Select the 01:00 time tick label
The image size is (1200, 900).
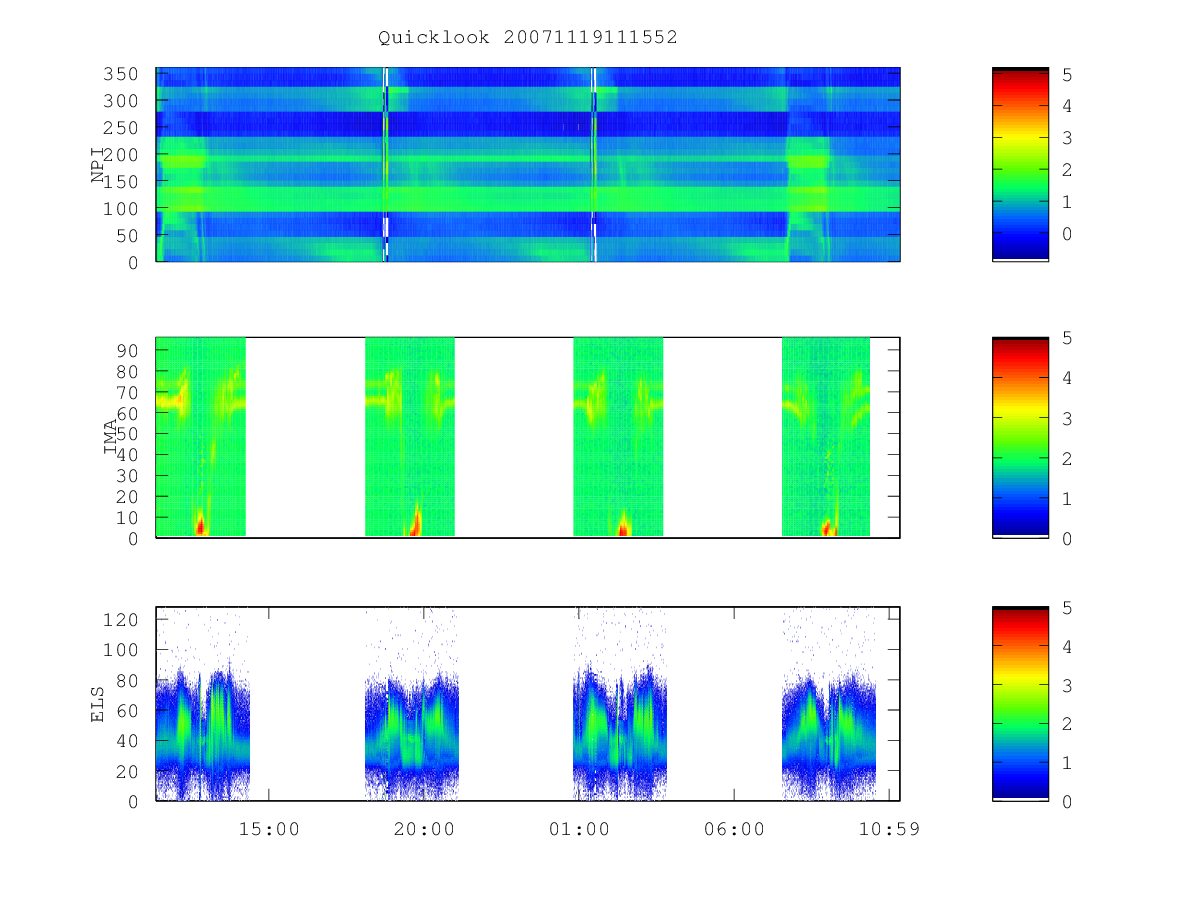click(579, 829)
